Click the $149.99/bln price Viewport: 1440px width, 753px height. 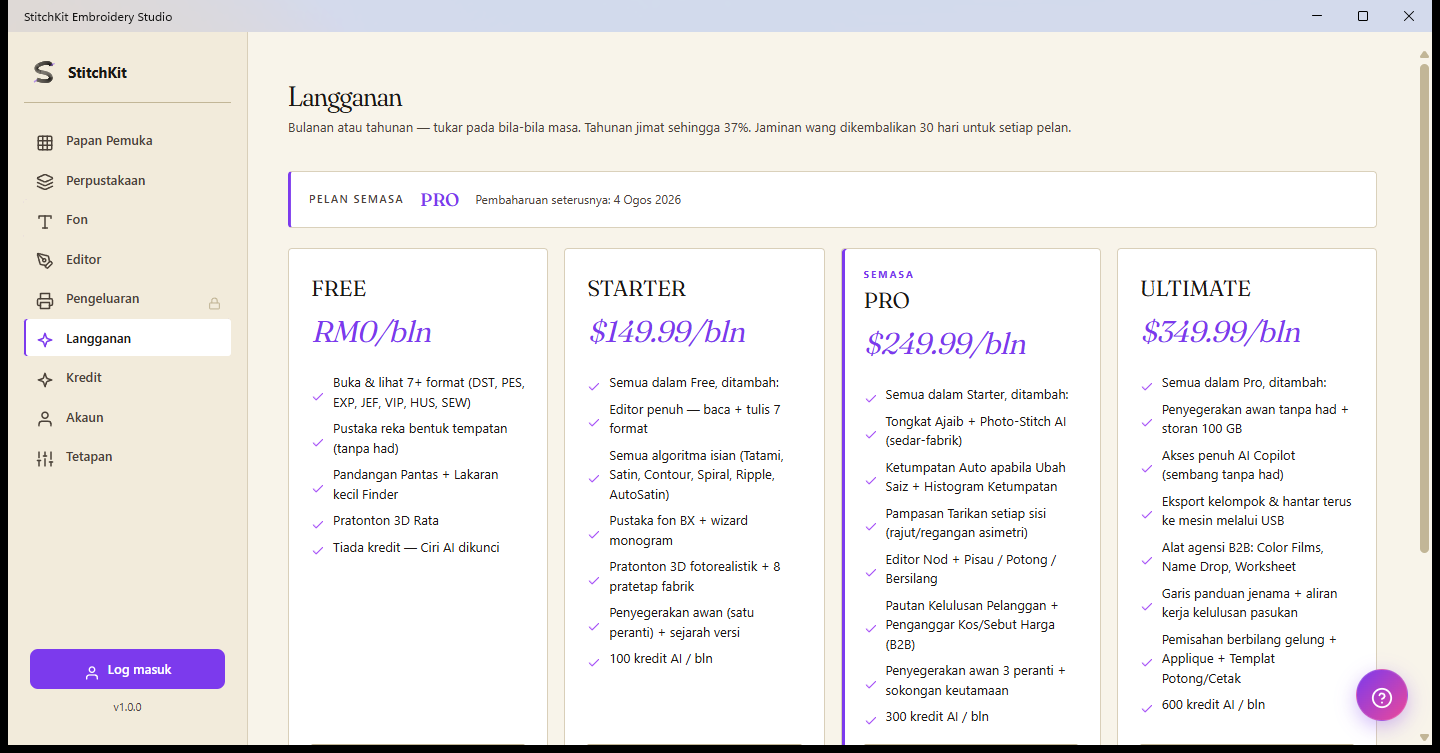tap(667, 332)
